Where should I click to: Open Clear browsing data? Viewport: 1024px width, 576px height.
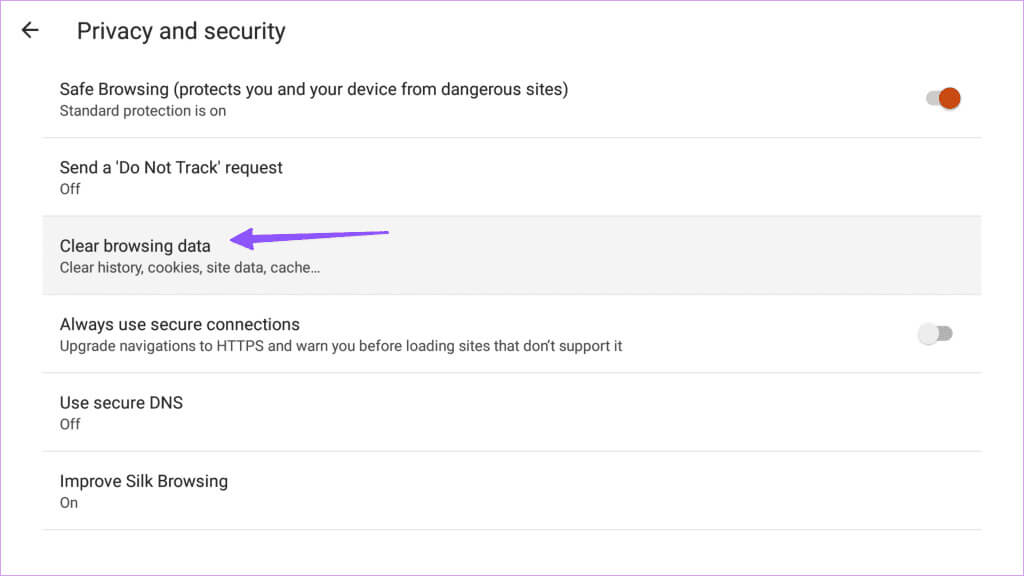coord(511,255)
